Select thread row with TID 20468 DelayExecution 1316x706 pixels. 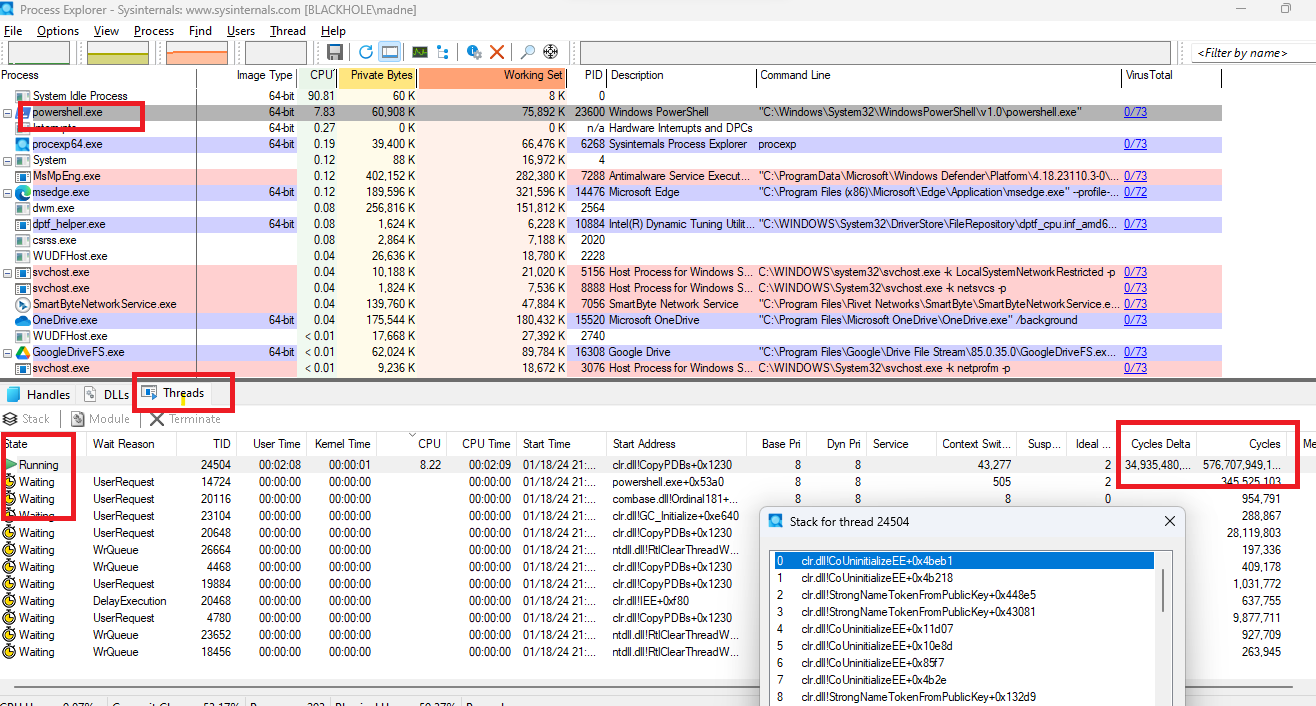(380, 601)
